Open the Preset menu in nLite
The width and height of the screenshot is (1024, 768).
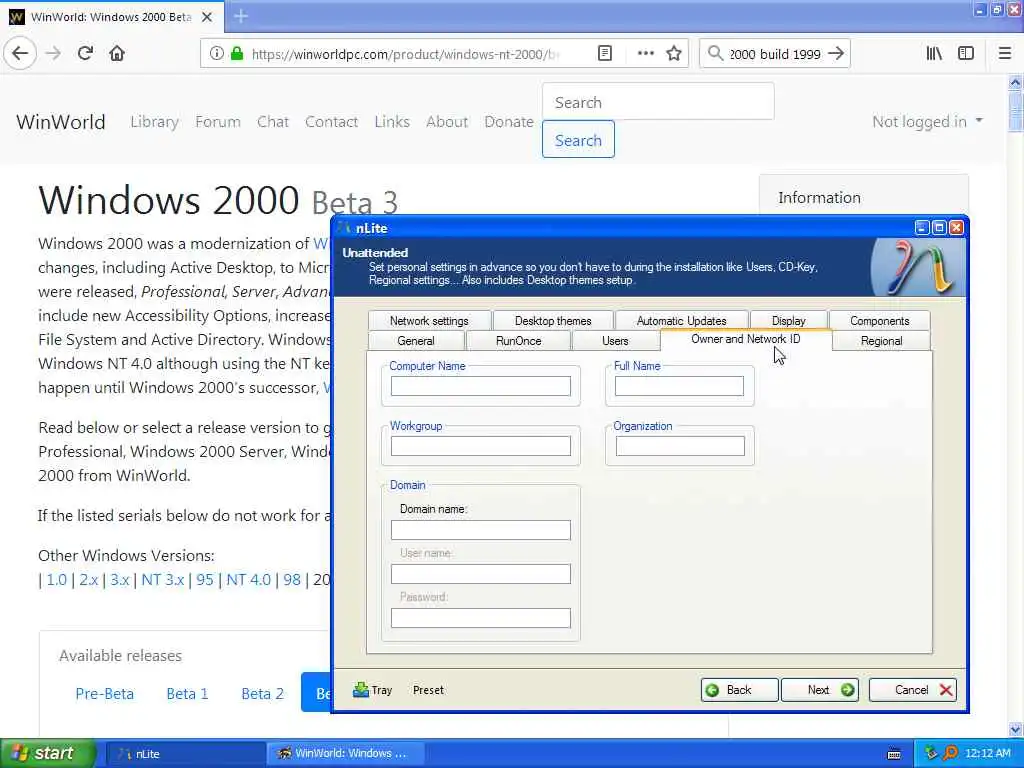click(428, 690)
